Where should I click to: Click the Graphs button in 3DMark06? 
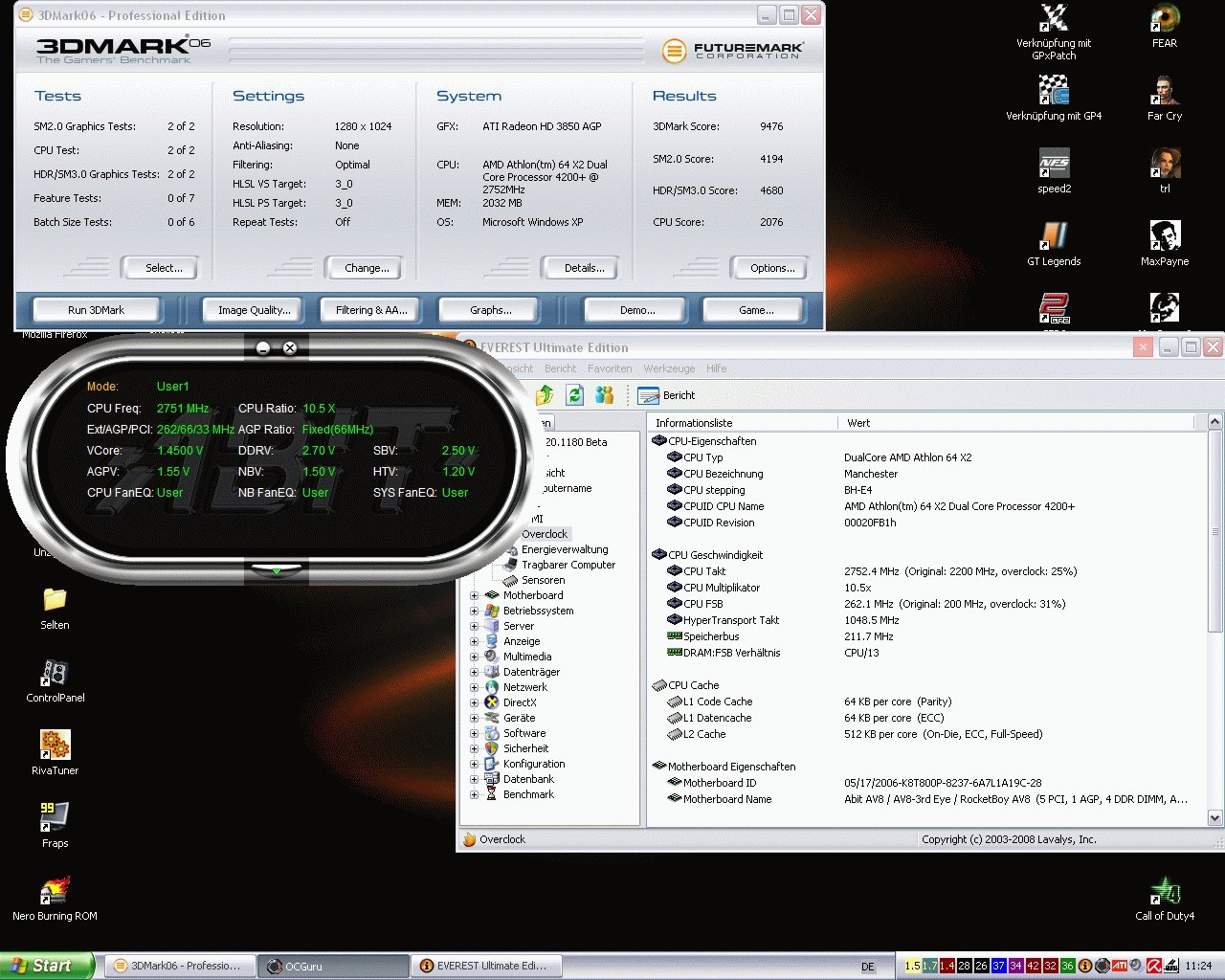click(490, 310)
